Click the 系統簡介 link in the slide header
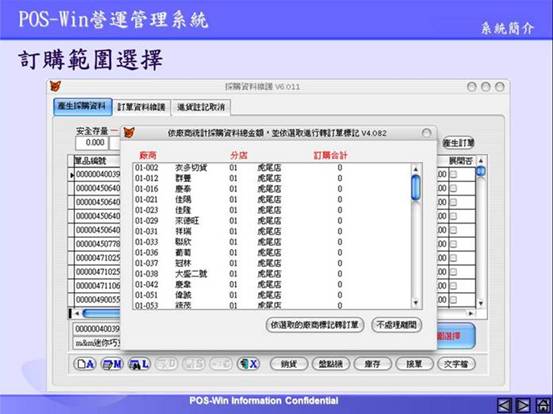The width and height of the screenshot is (553, 414). 508,28
